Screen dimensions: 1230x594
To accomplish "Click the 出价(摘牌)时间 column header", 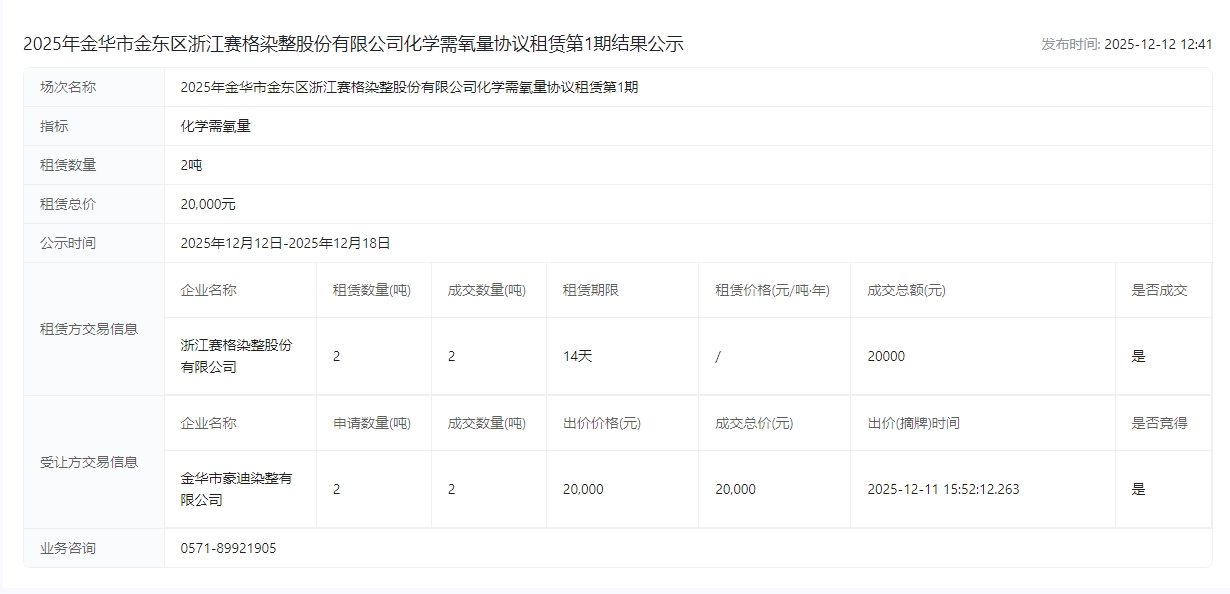I will tap(913, 423).
